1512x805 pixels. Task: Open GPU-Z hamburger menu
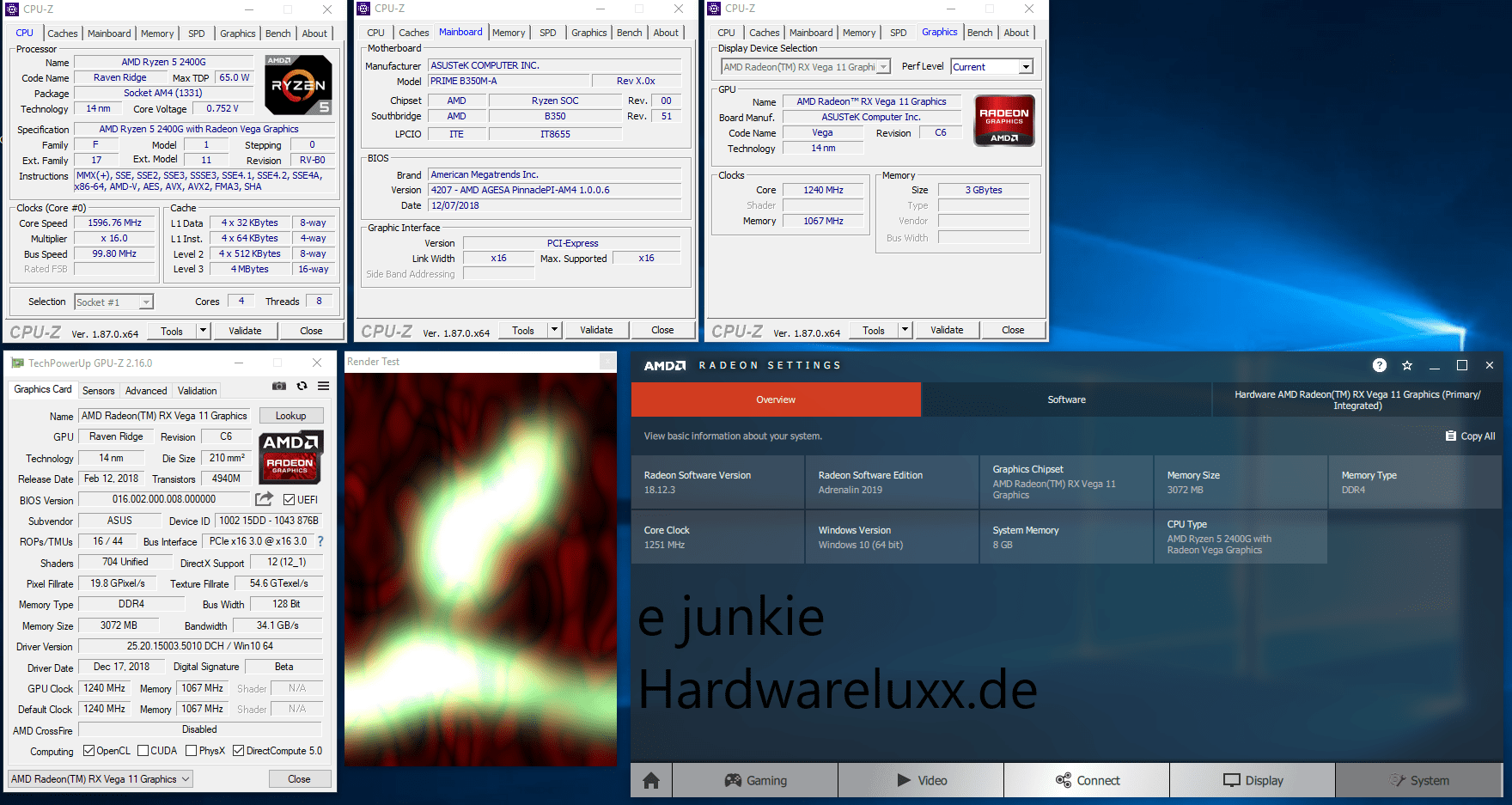point(324,387)
